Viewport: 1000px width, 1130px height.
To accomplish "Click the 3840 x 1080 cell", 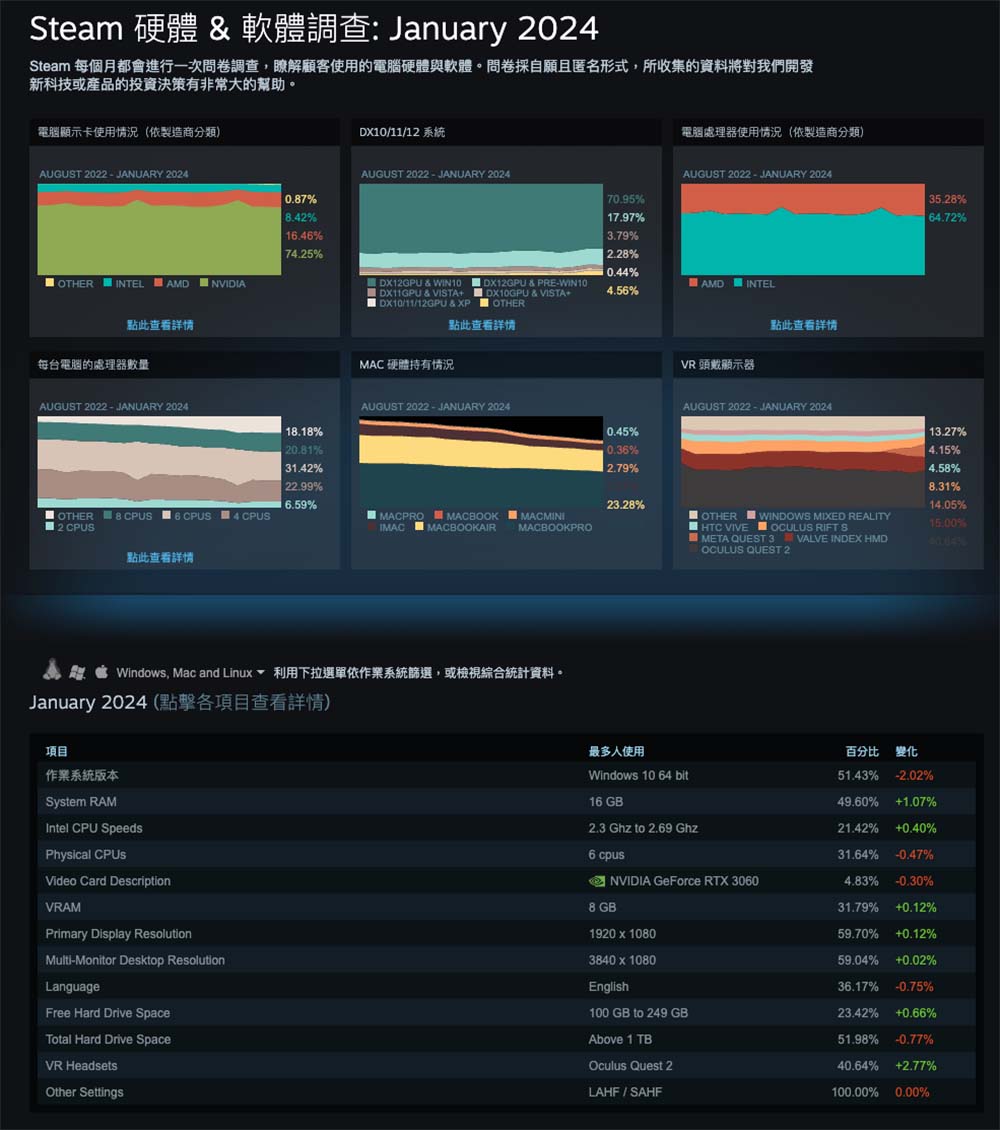I will point(622,960).
